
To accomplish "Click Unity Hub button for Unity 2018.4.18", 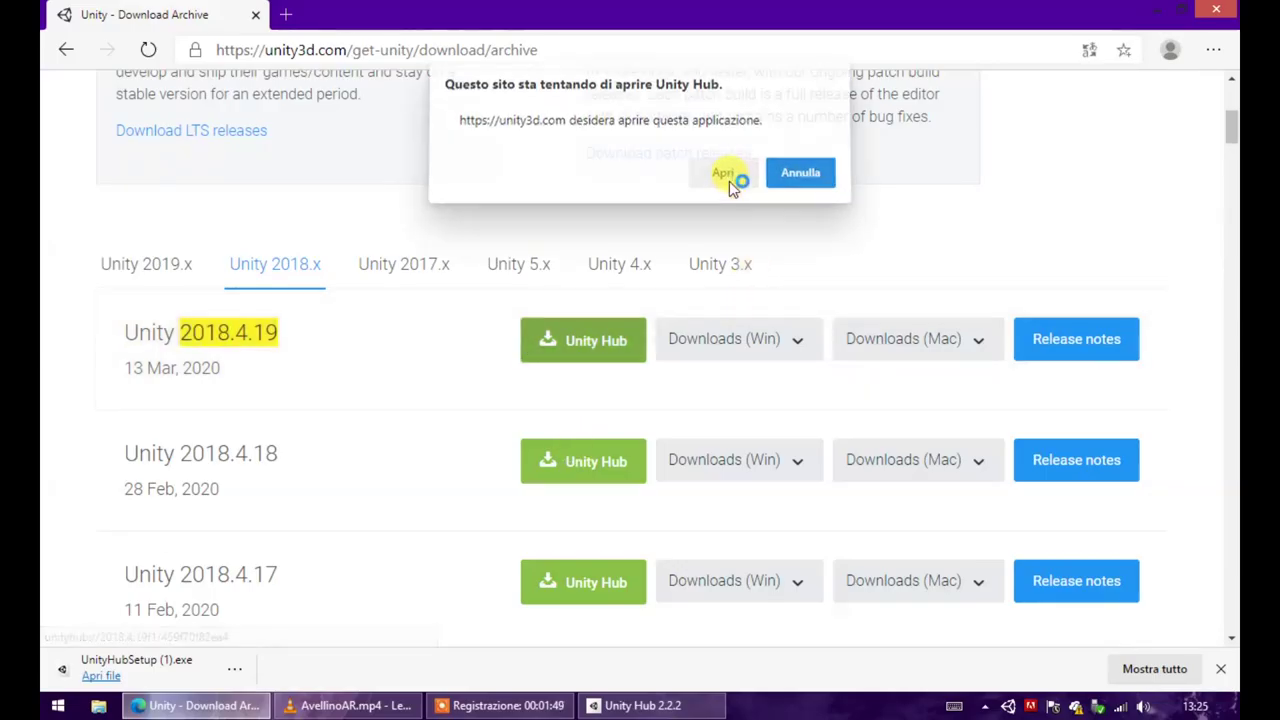I will click(583, 461).
